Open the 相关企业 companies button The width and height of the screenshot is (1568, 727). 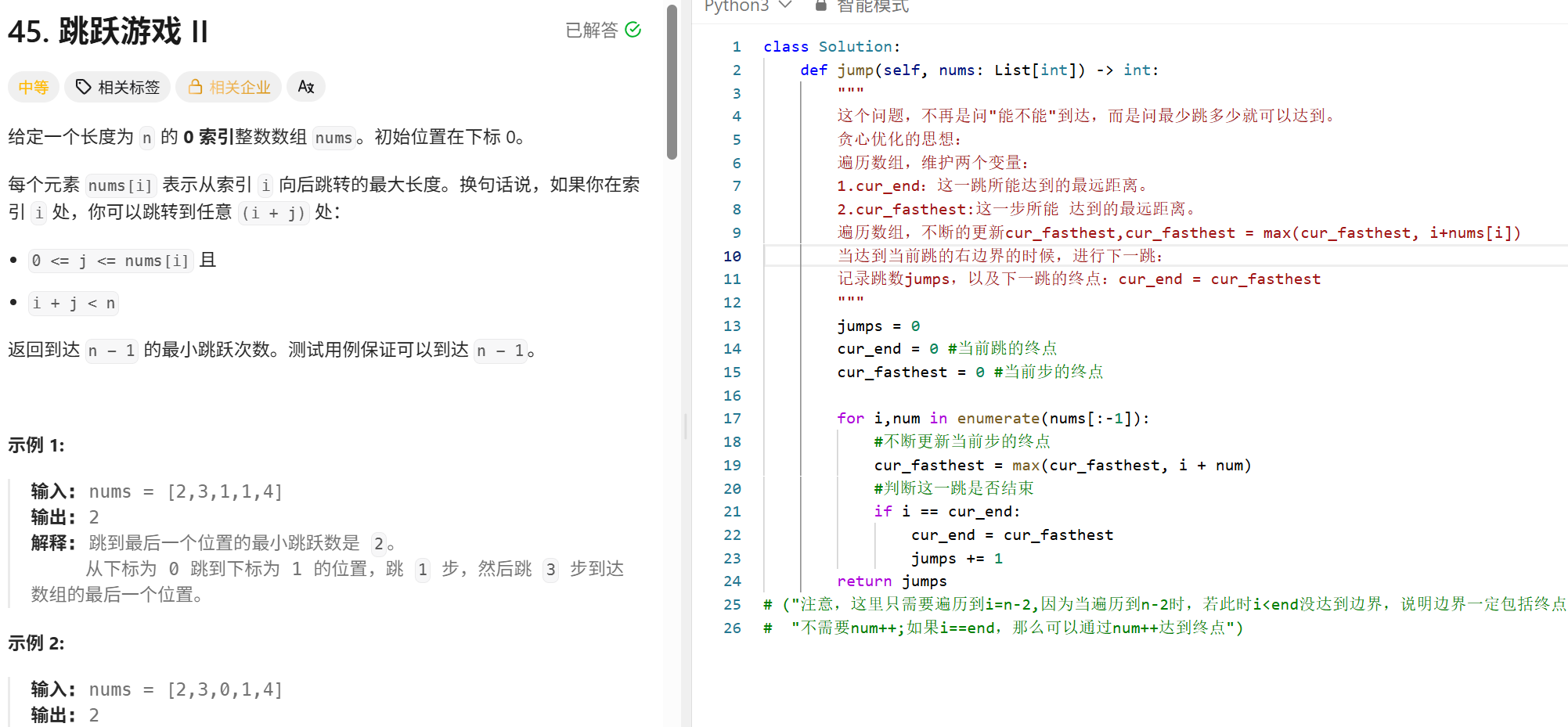229,87
